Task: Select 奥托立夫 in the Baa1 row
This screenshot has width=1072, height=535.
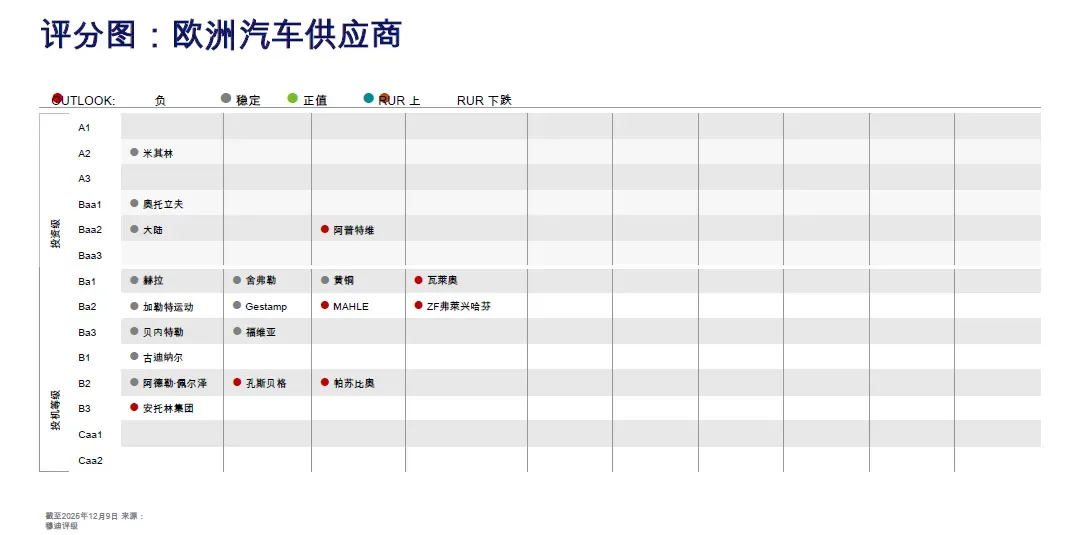Action: [x=163, y=204]
